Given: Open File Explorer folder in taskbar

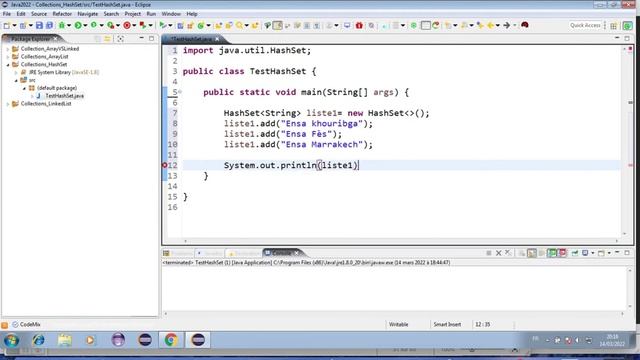Looking at the screenshot, I should (x=64, y=340).
